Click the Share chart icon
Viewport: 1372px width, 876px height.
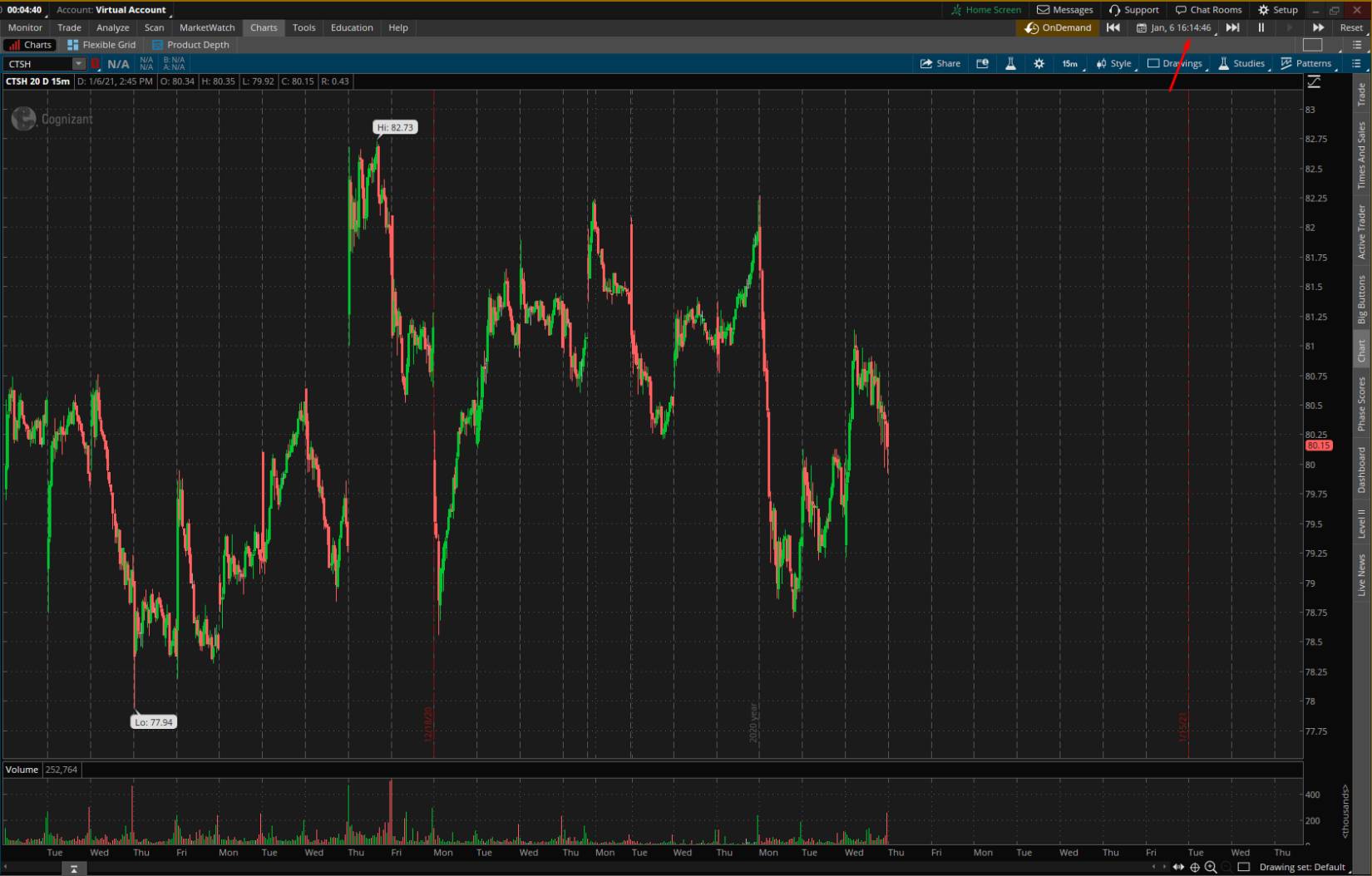(940, 63)
